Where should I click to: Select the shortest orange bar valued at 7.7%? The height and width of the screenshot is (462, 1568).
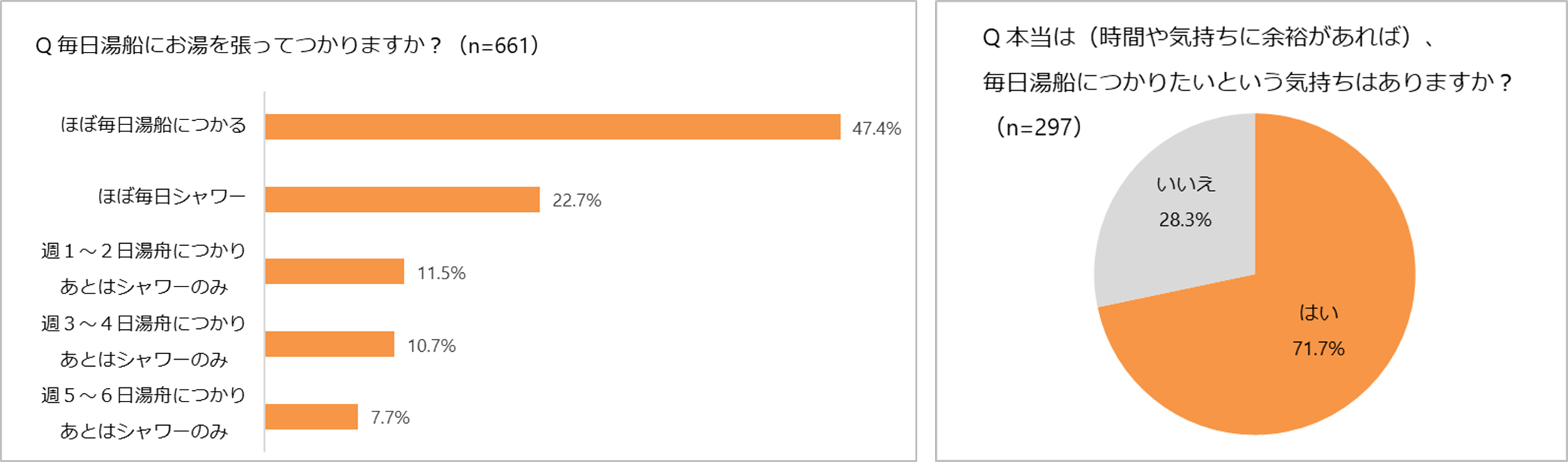pos(311,417)
